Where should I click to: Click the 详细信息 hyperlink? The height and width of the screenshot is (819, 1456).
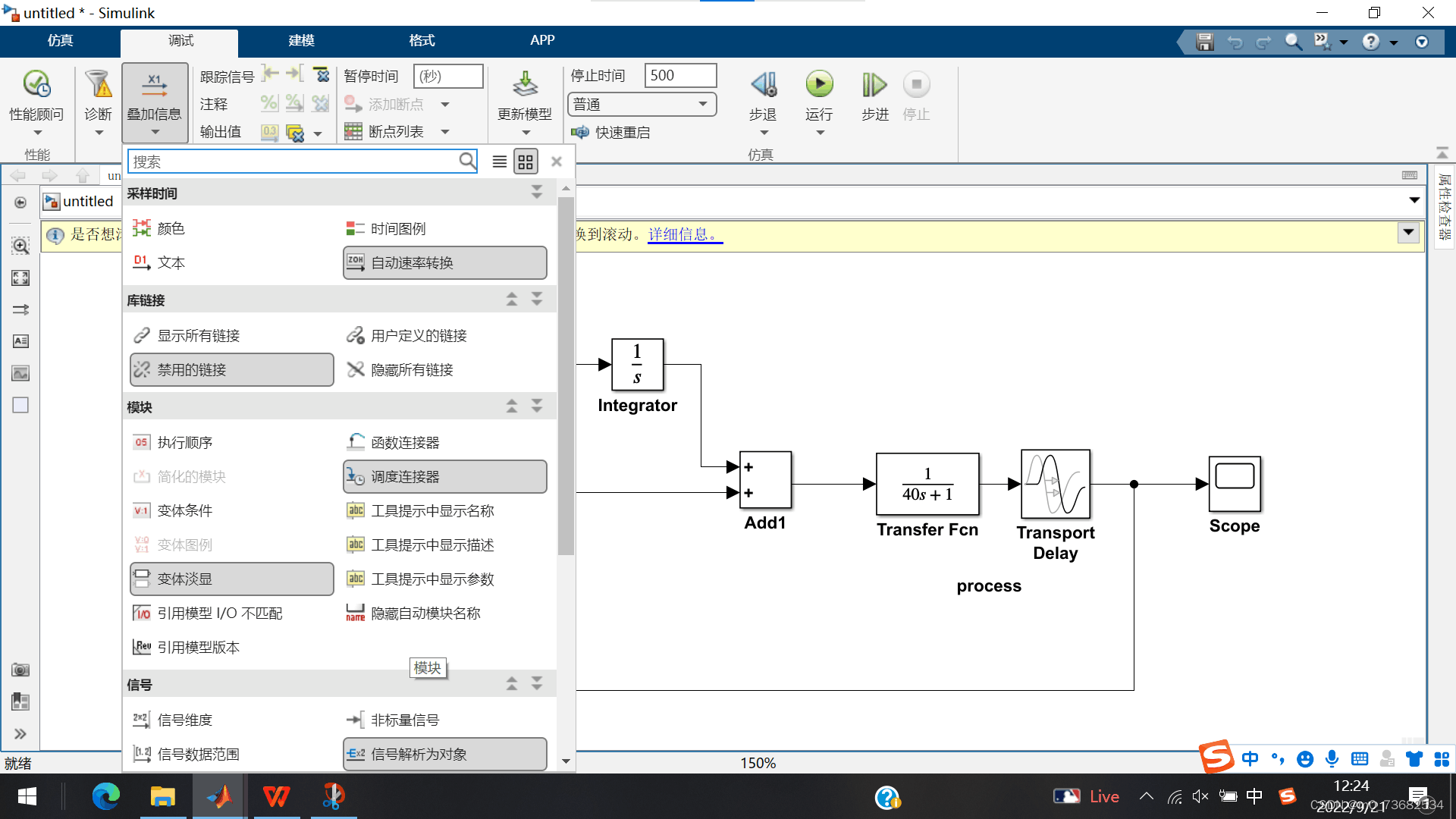click(x=684, y=234)
